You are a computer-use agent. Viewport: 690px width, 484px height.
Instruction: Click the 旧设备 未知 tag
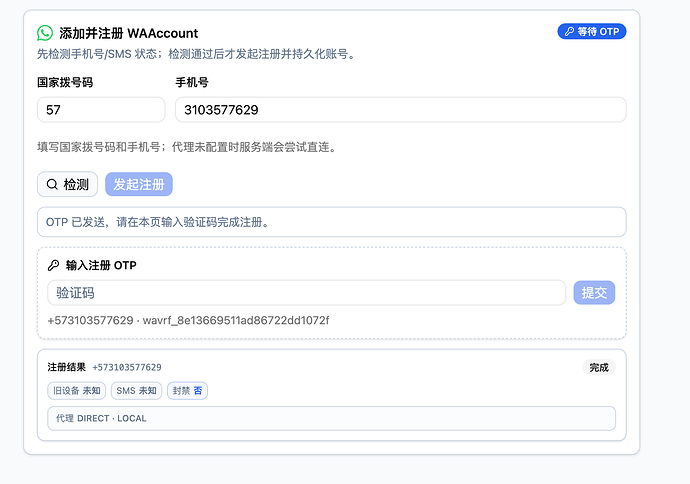tap(77, 391)
